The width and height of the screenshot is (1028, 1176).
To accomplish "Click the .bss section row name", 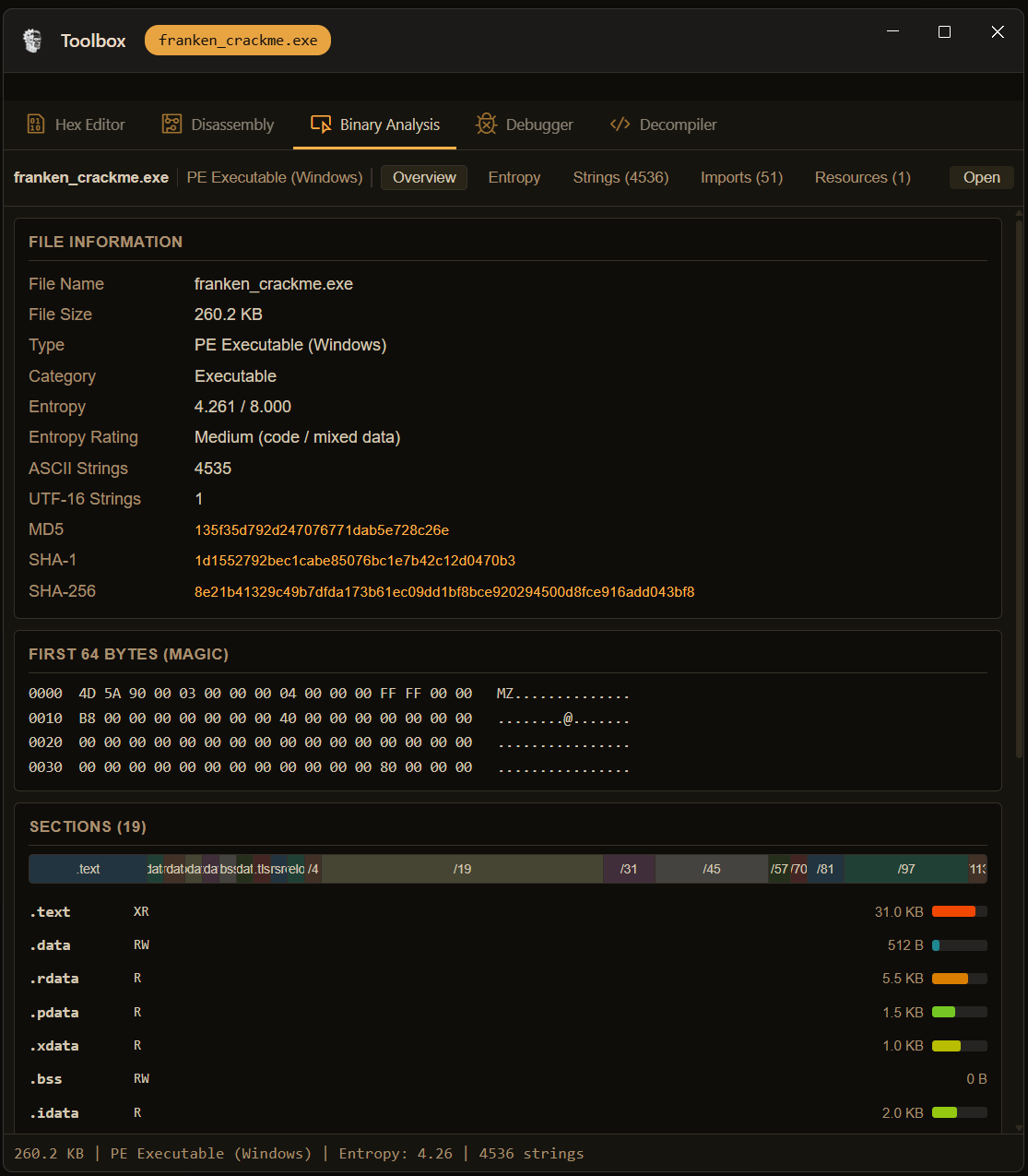I will (46, 1079).
